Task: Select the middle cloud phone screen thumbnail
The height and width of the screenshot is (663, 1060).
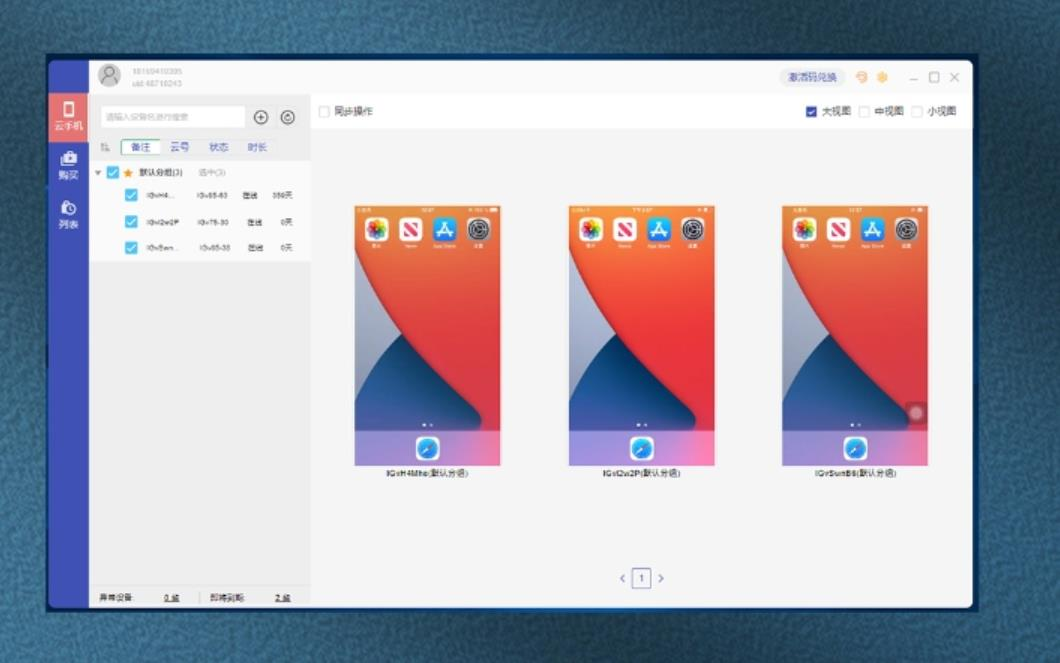Action: (x=642, y=336)
